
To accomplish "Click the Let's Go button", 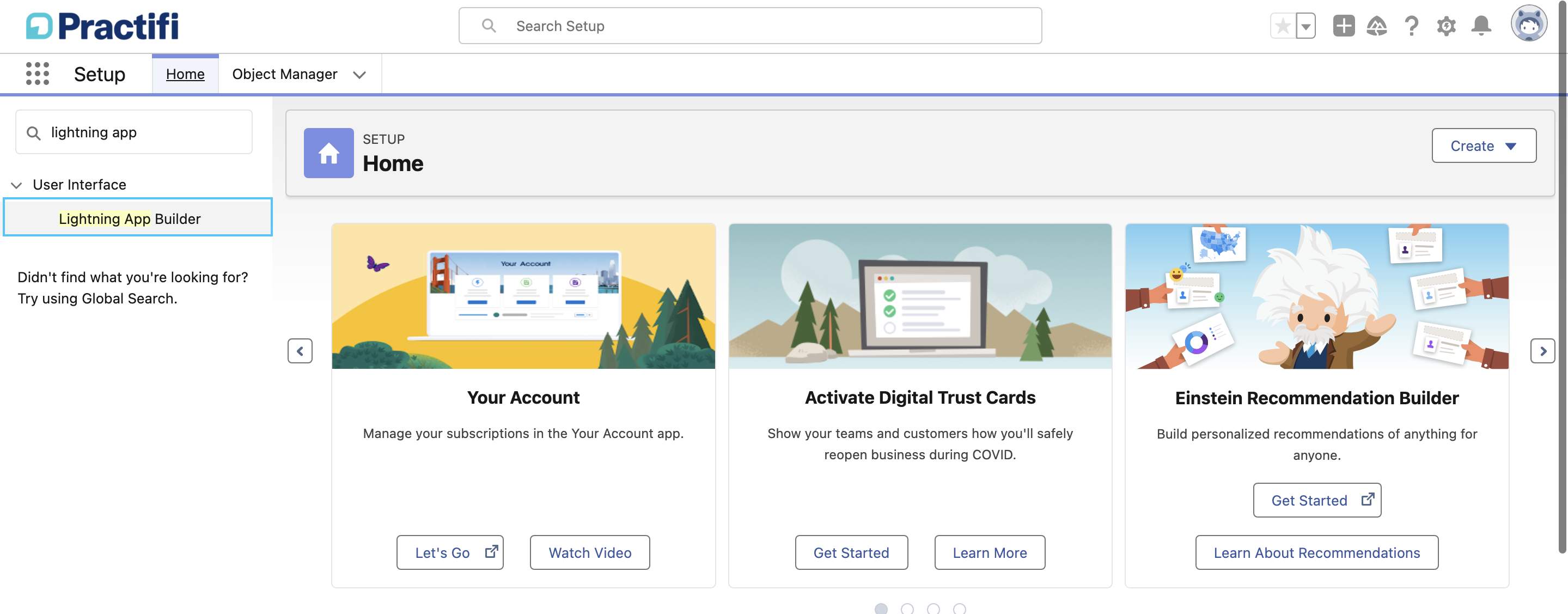I will coord(450,552).
